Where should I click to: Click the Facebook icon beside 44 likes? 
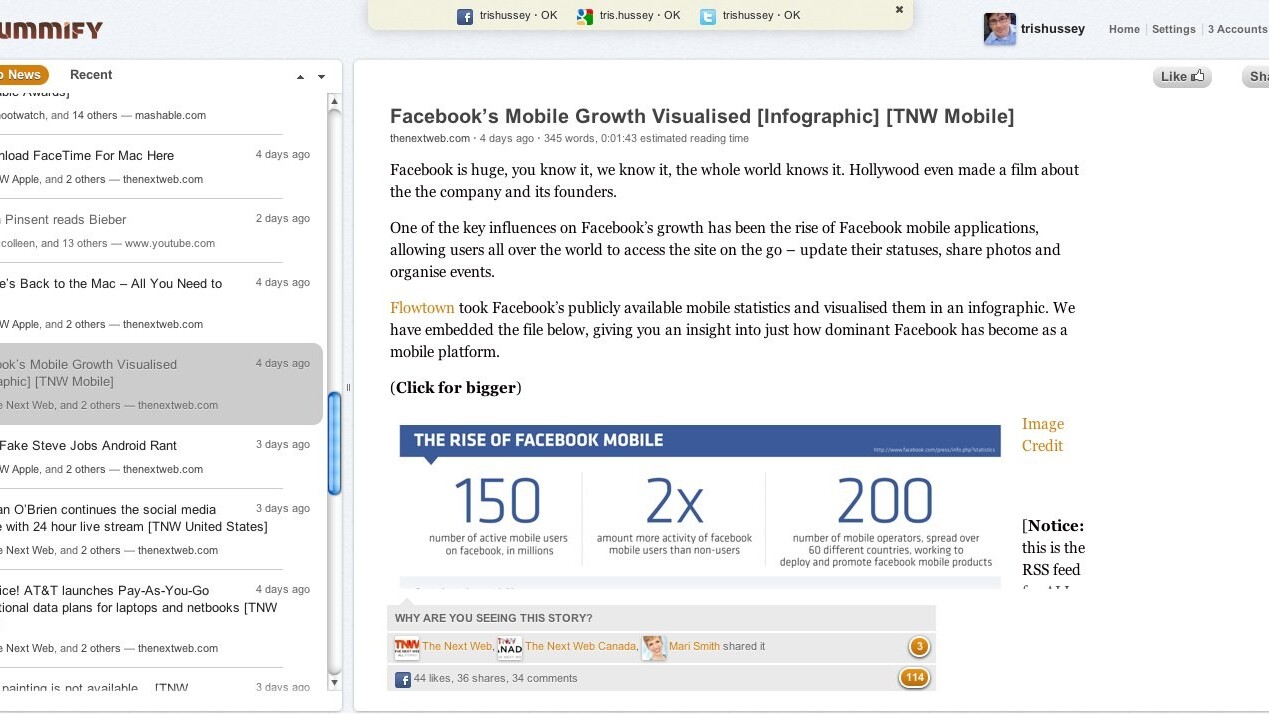(403, 679)
